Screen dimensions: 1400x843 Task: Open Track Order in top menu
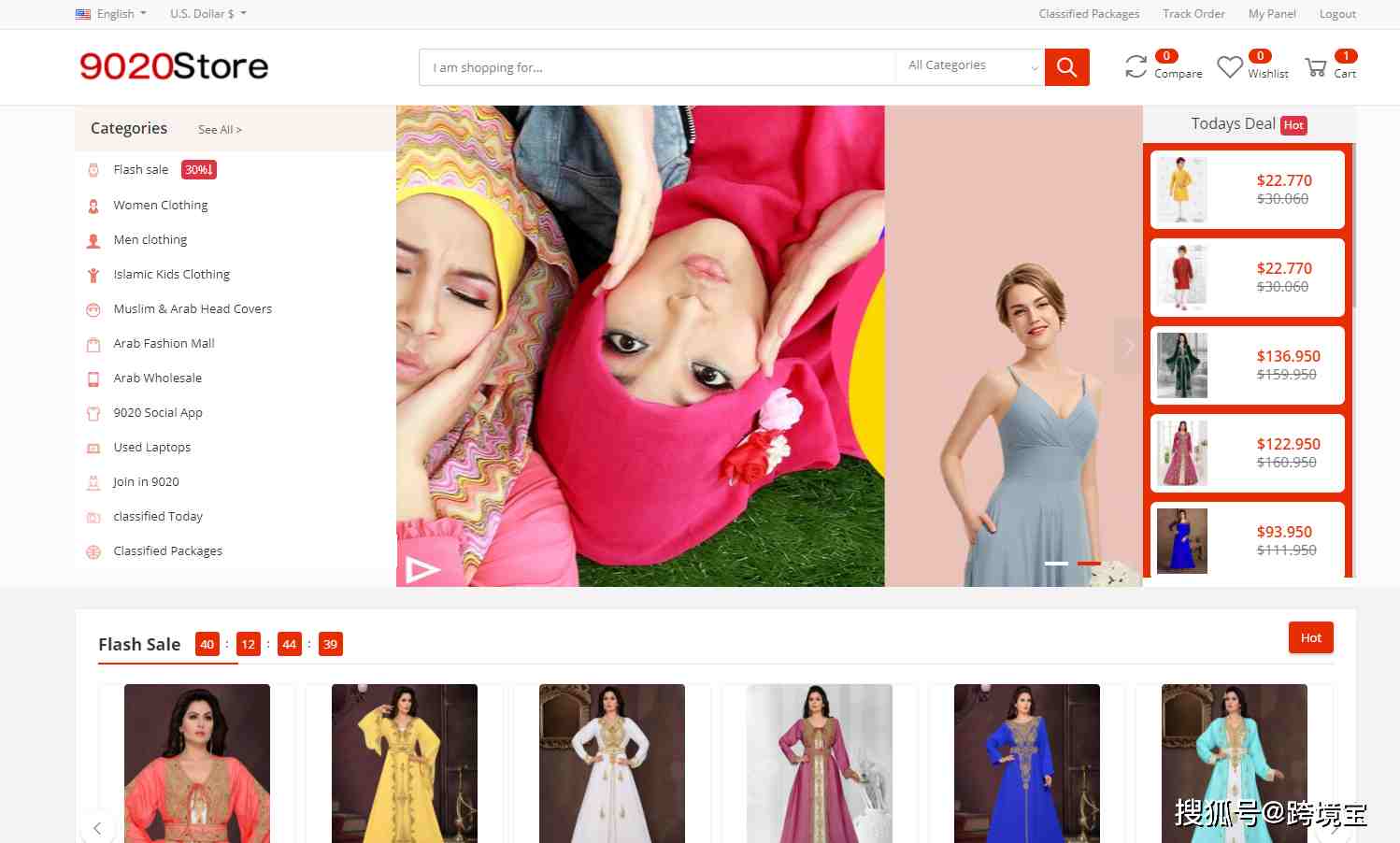[1193, 14]
